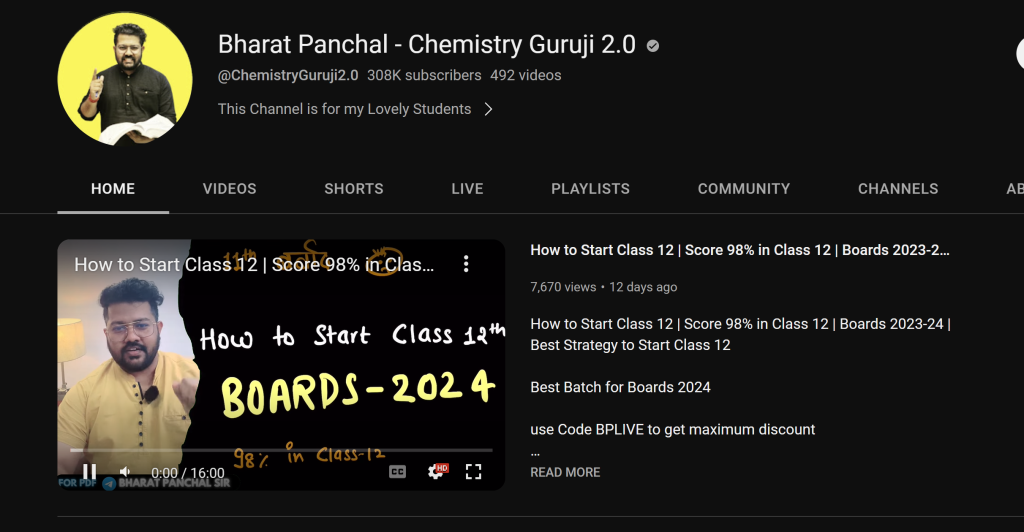
Task: Click the verified badge next to channel name
Action: (652, 46)
